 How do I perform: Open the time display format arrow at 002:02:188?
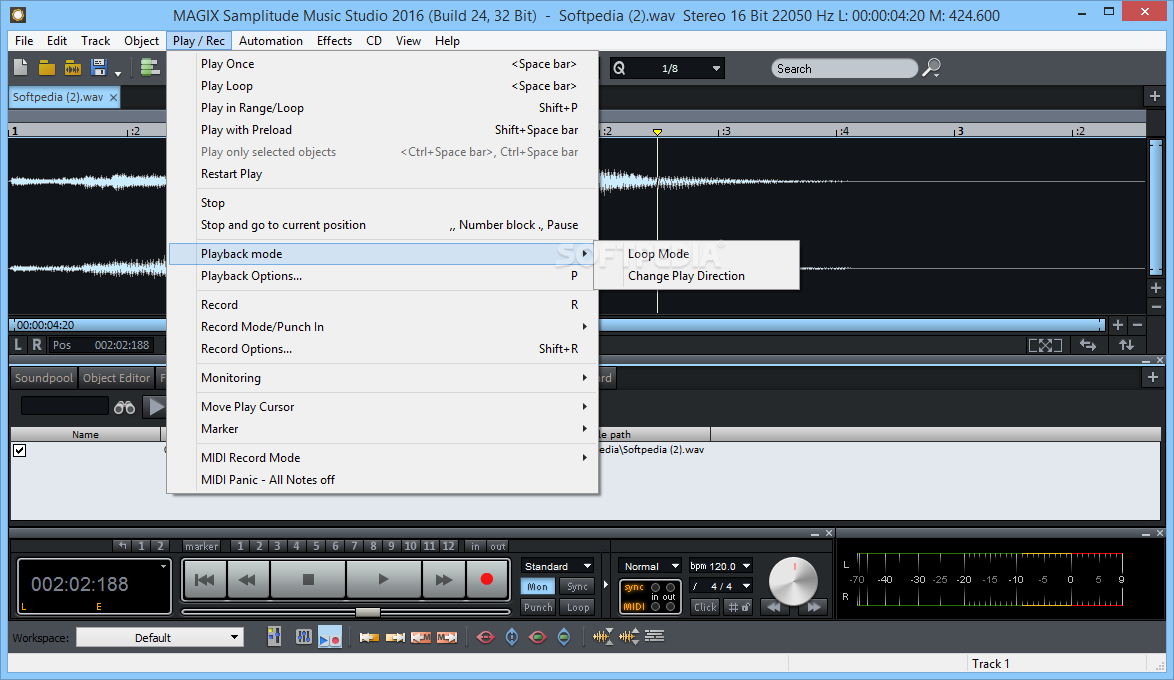[x=163, y=567]
